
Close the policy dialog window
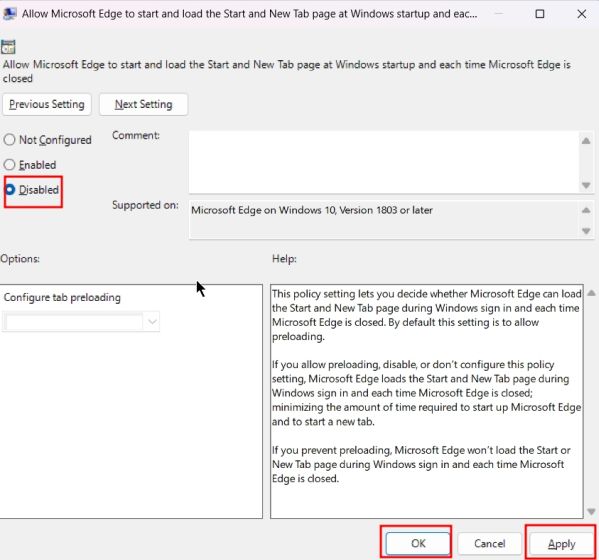pyautogui.click(x=581, y=14)
